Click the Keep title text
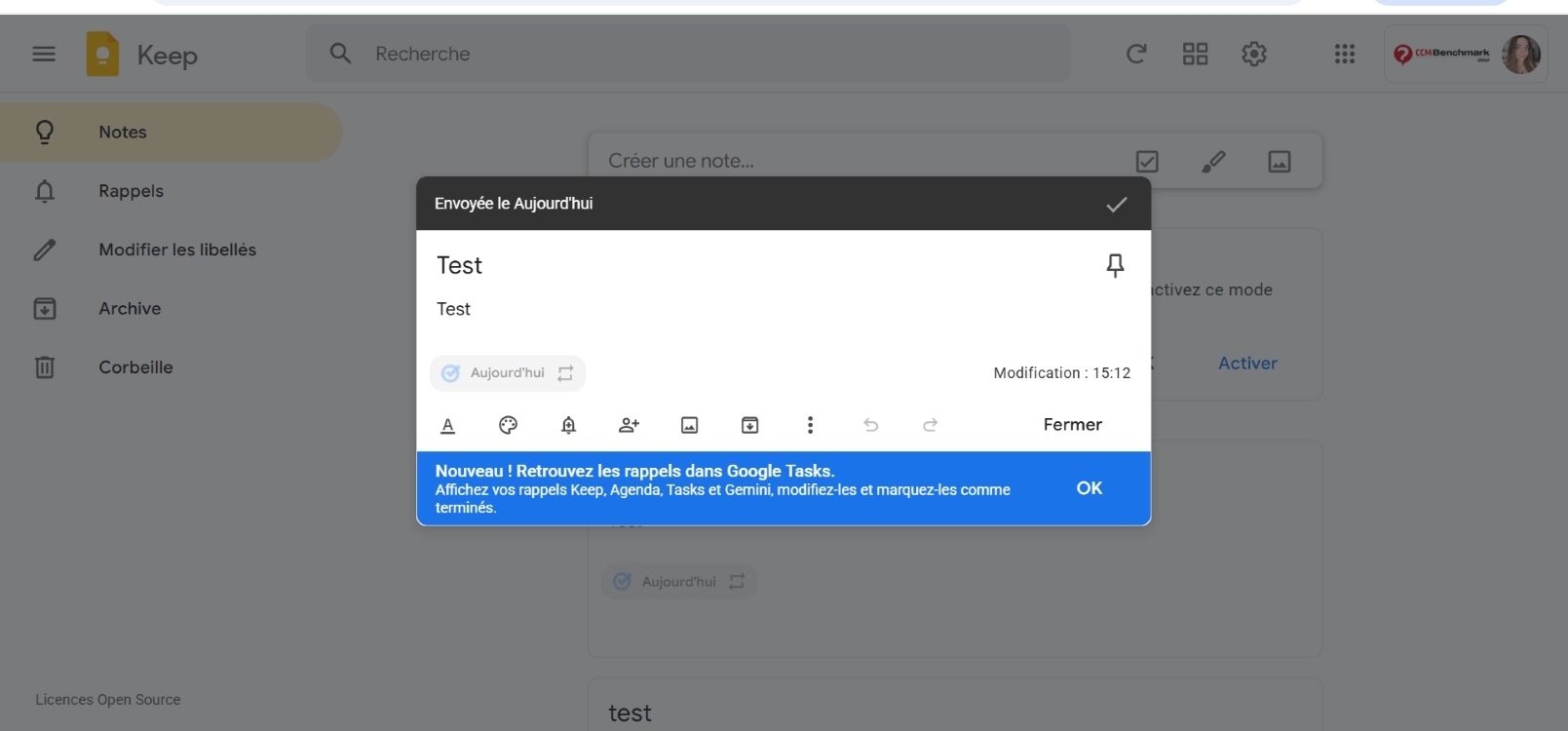Image resolution: width=1568 pixels, height=731 pixels. click(168, 56)
